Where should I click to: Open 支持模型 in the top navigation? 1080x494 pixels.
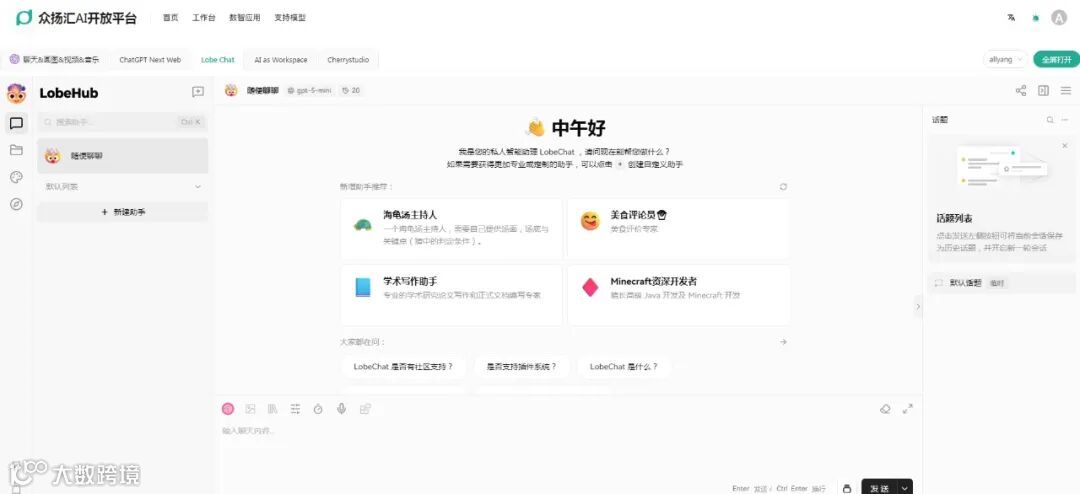pyautogui.click(x=289, y=18)
